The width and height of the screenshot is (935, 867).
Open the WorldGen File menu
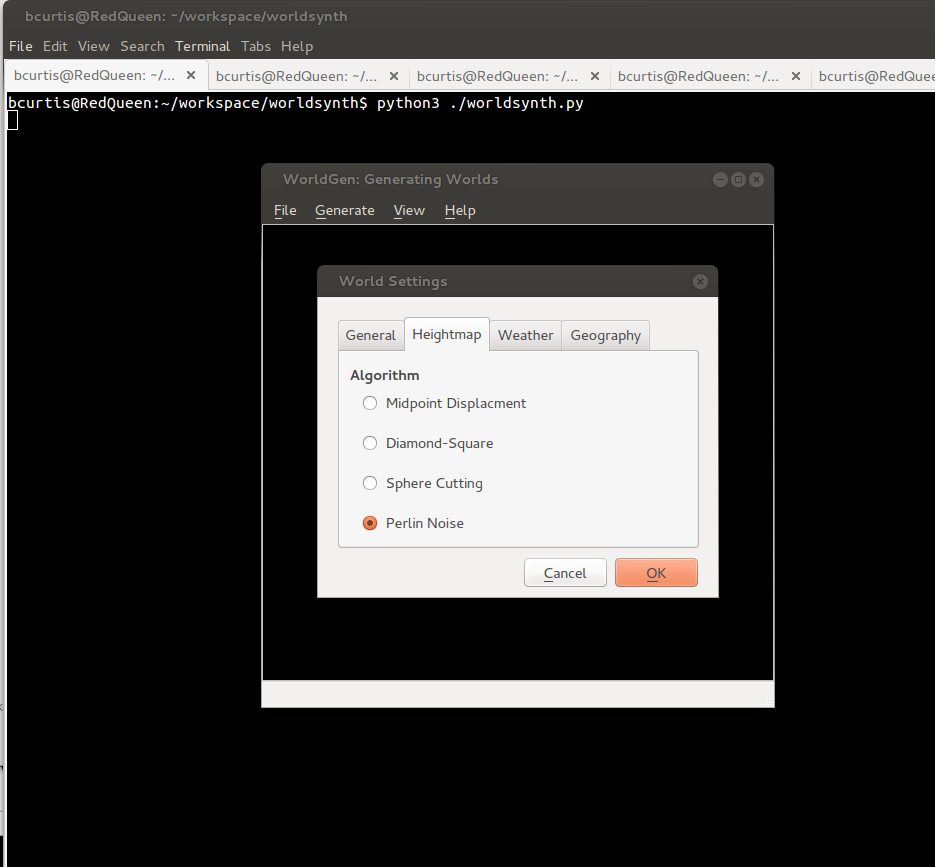coord(285,210)
